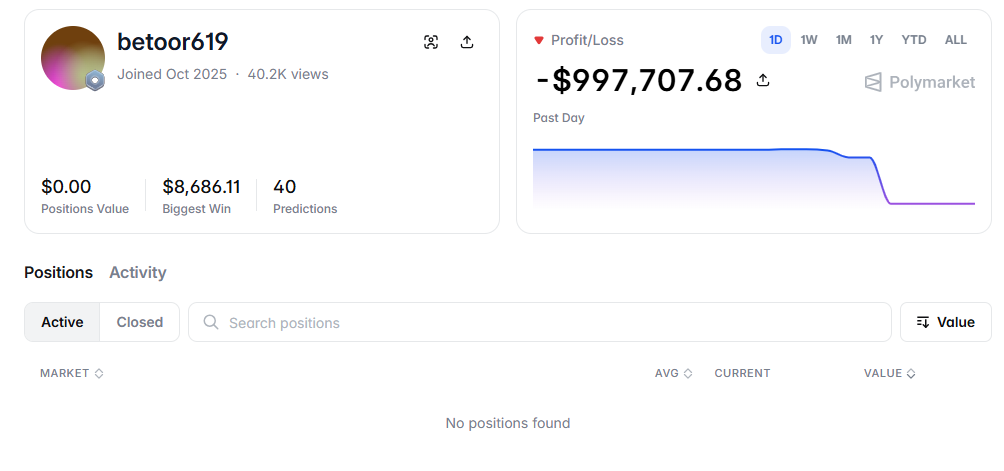Click the Joined Oct 2025 text
The height and width of the screenshot is (471, 1004).
point(172,74)
